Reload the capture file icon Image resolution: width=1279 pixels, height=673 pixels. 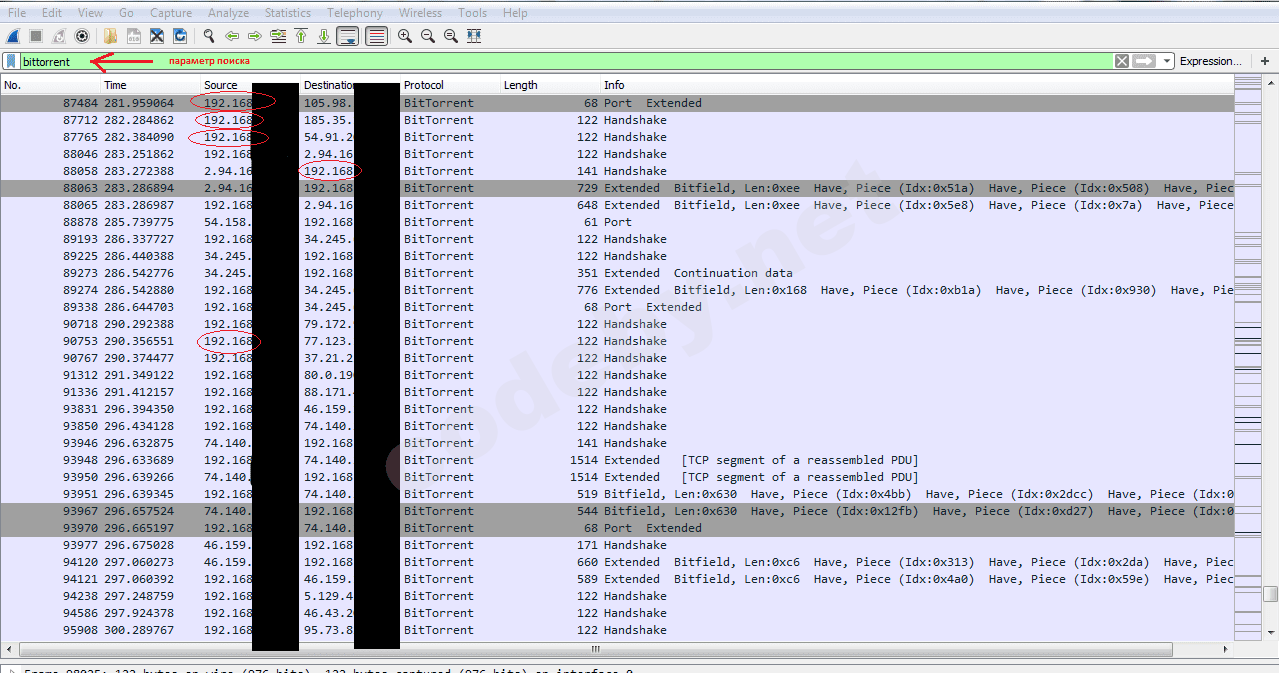(180, 36)
